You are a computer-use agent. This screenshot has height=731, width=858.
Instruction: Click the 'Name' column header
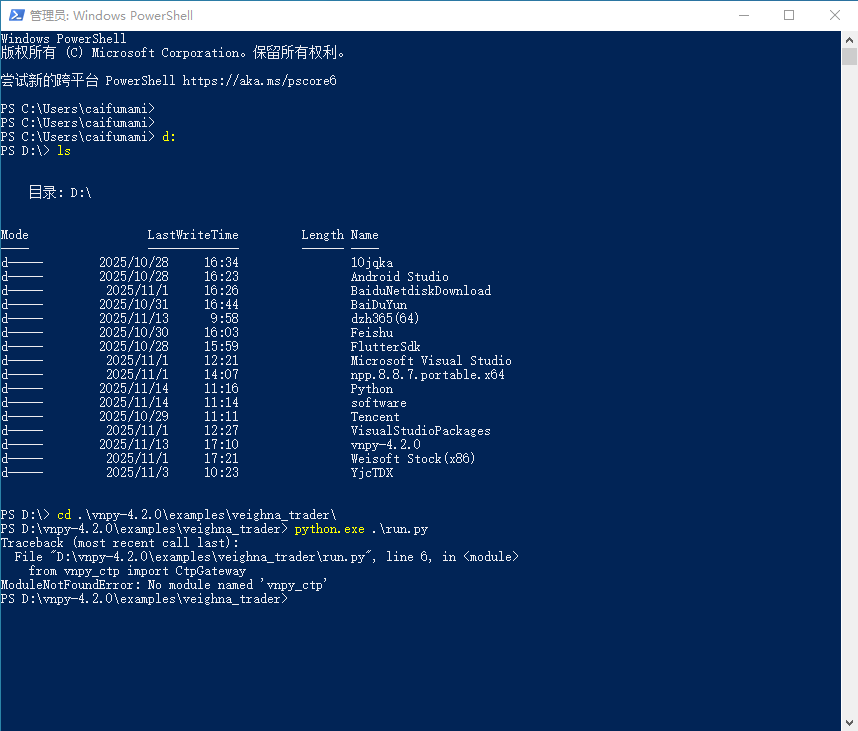tap(364, 235)
